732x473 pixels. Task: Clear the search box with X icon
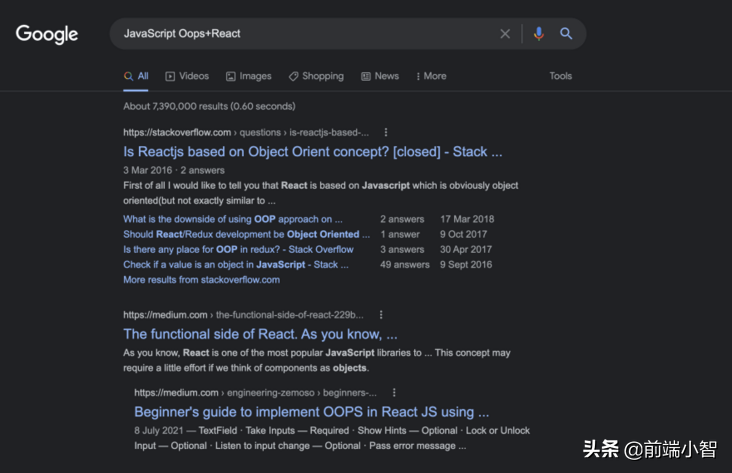pos(505,34)
